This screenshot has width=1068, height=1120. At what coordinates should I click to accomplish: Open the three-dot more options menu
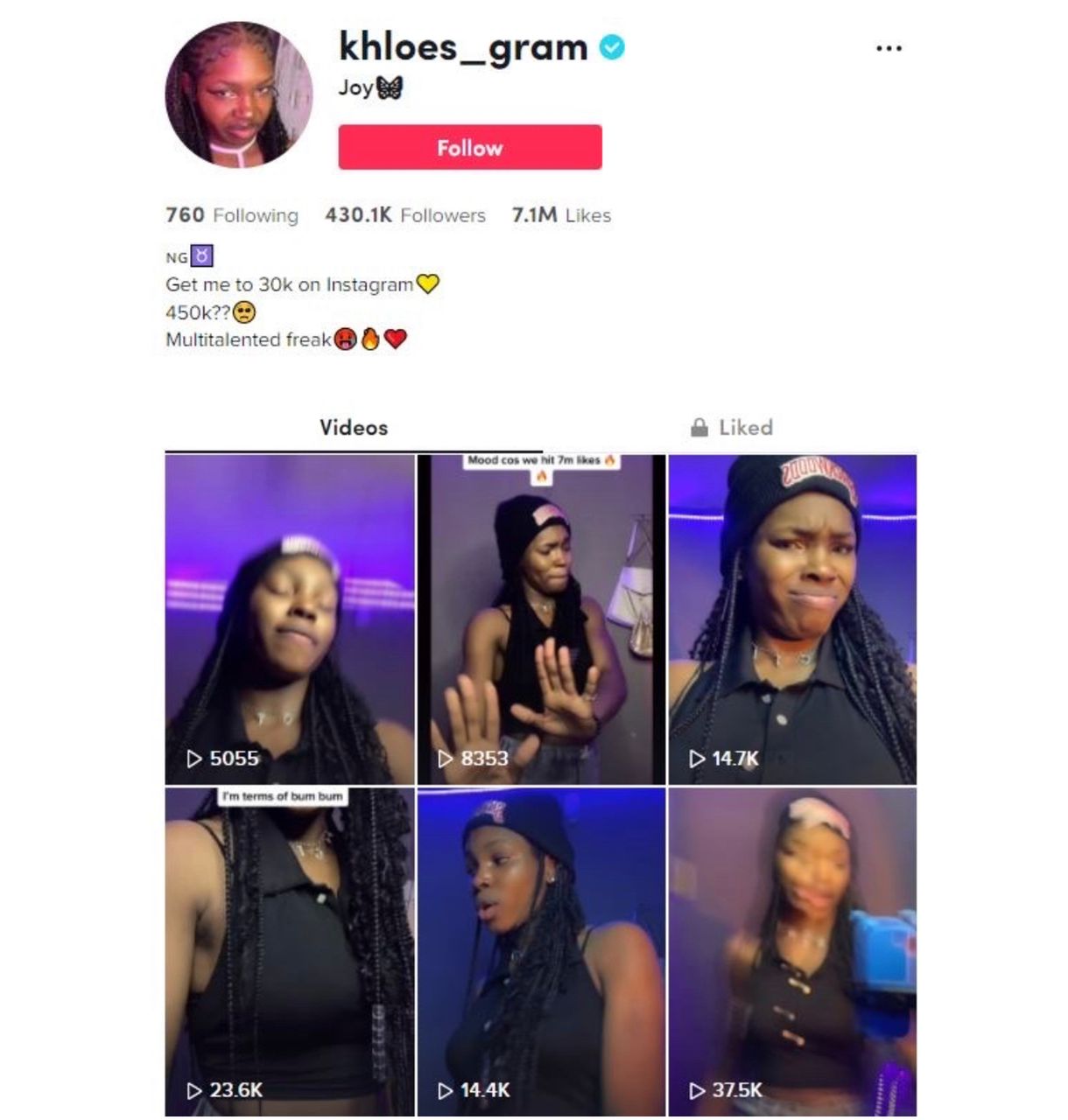[889, 48]
